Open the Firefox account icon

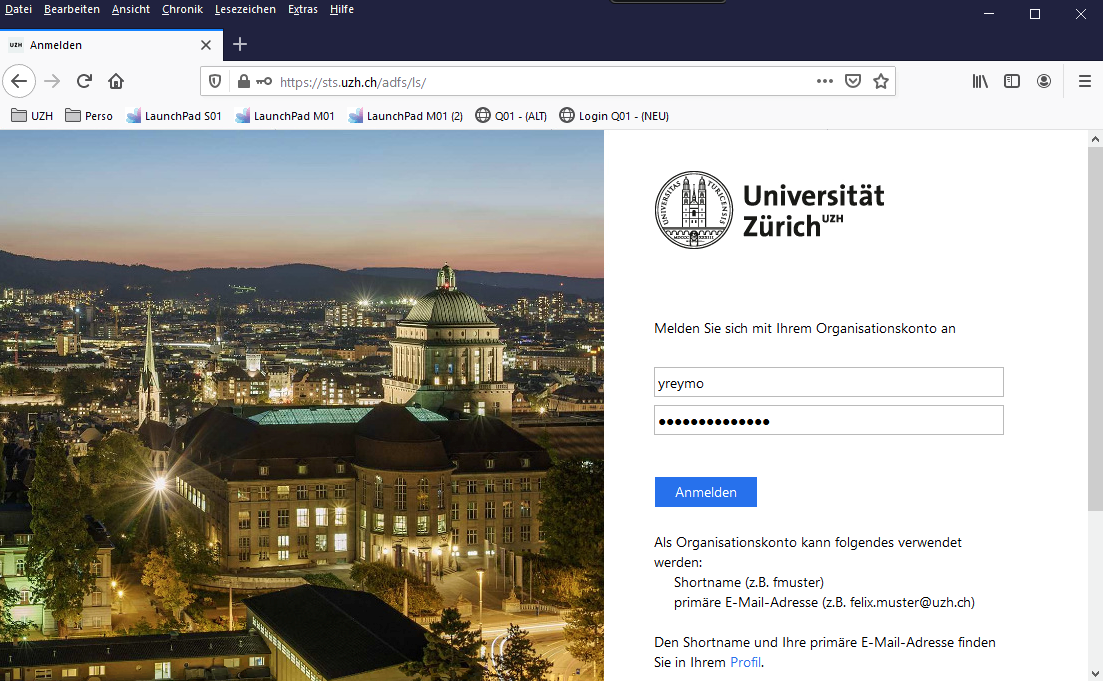coord(1044,81)
